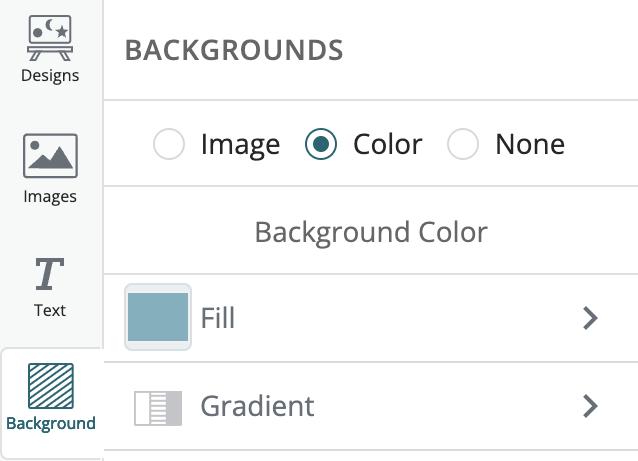638x461 pixels.
Task: Choose the None radio button
Action: [x=463, y=144]
